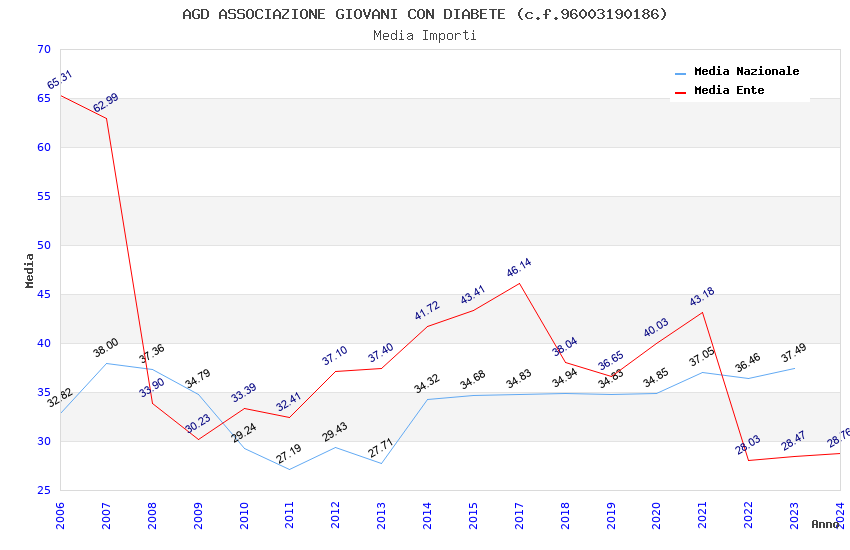The width and height of the screenshot is (850, 550).
Task: Click the 32.41 data label
Action: 288,402
